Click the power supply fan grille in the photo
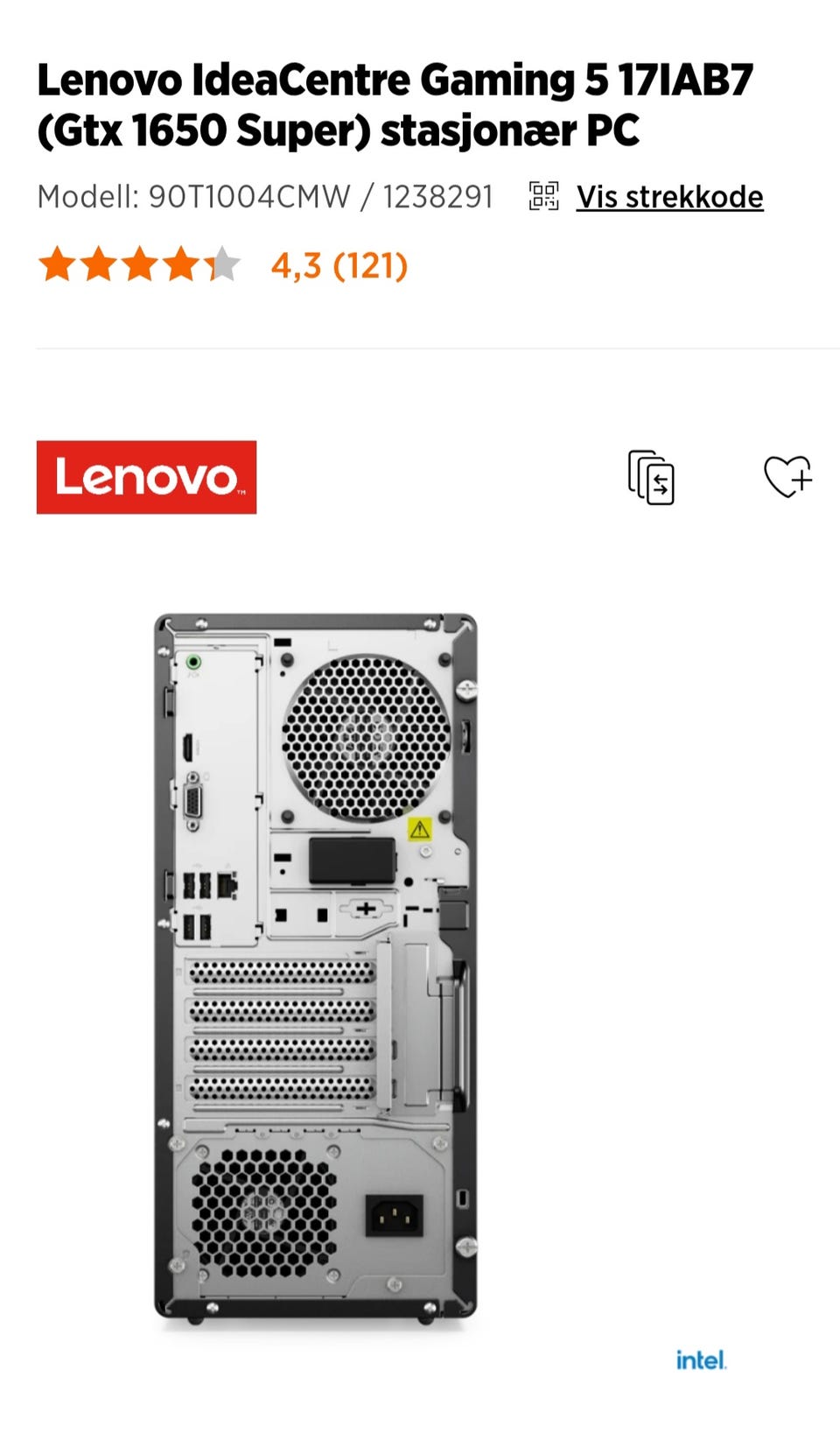Image resolution: width=840 pixels, height=1447 pixels. click(263, 1212)
